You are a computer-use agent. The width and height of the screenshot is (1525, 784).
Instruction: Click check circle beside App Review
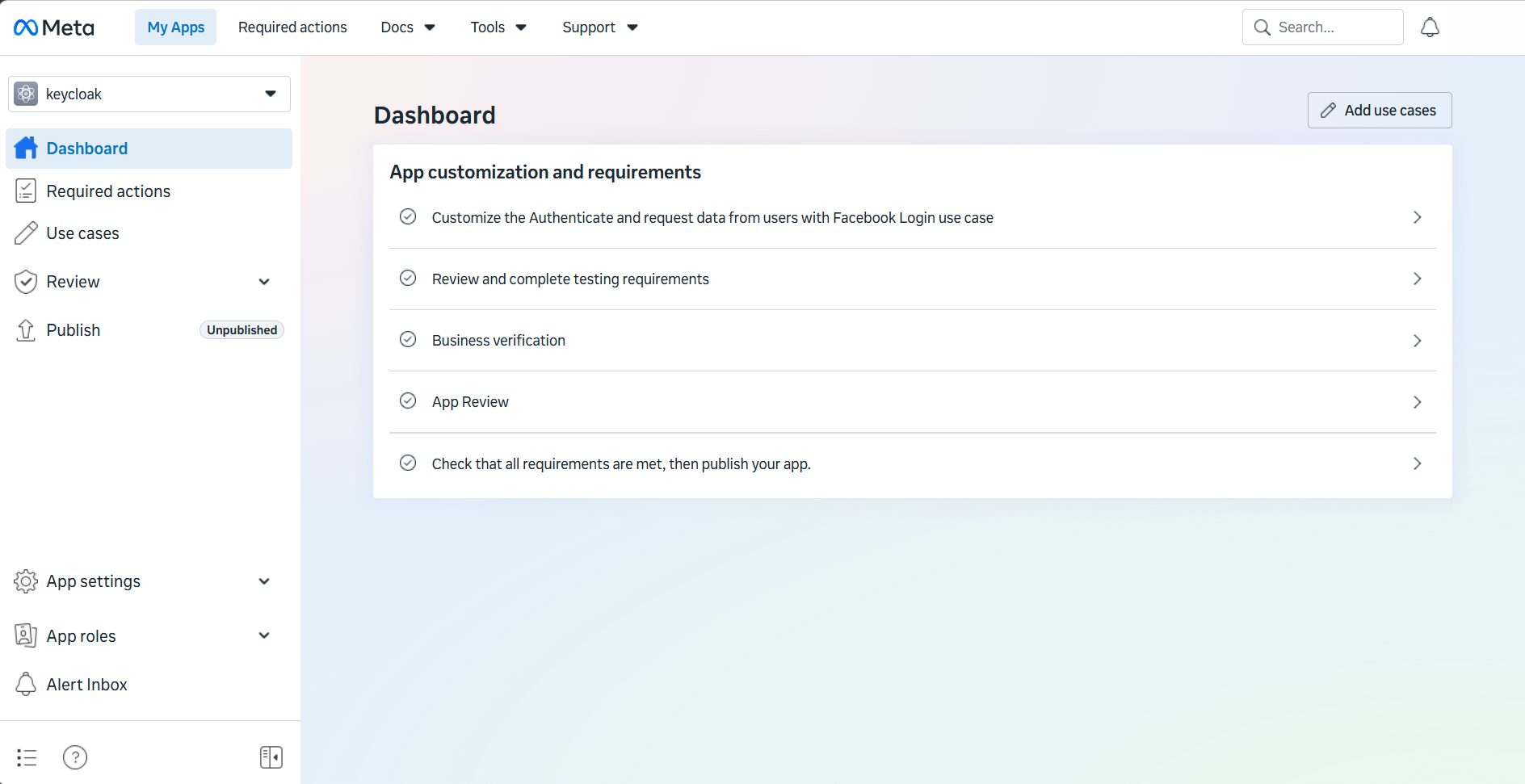click(408, 400)
